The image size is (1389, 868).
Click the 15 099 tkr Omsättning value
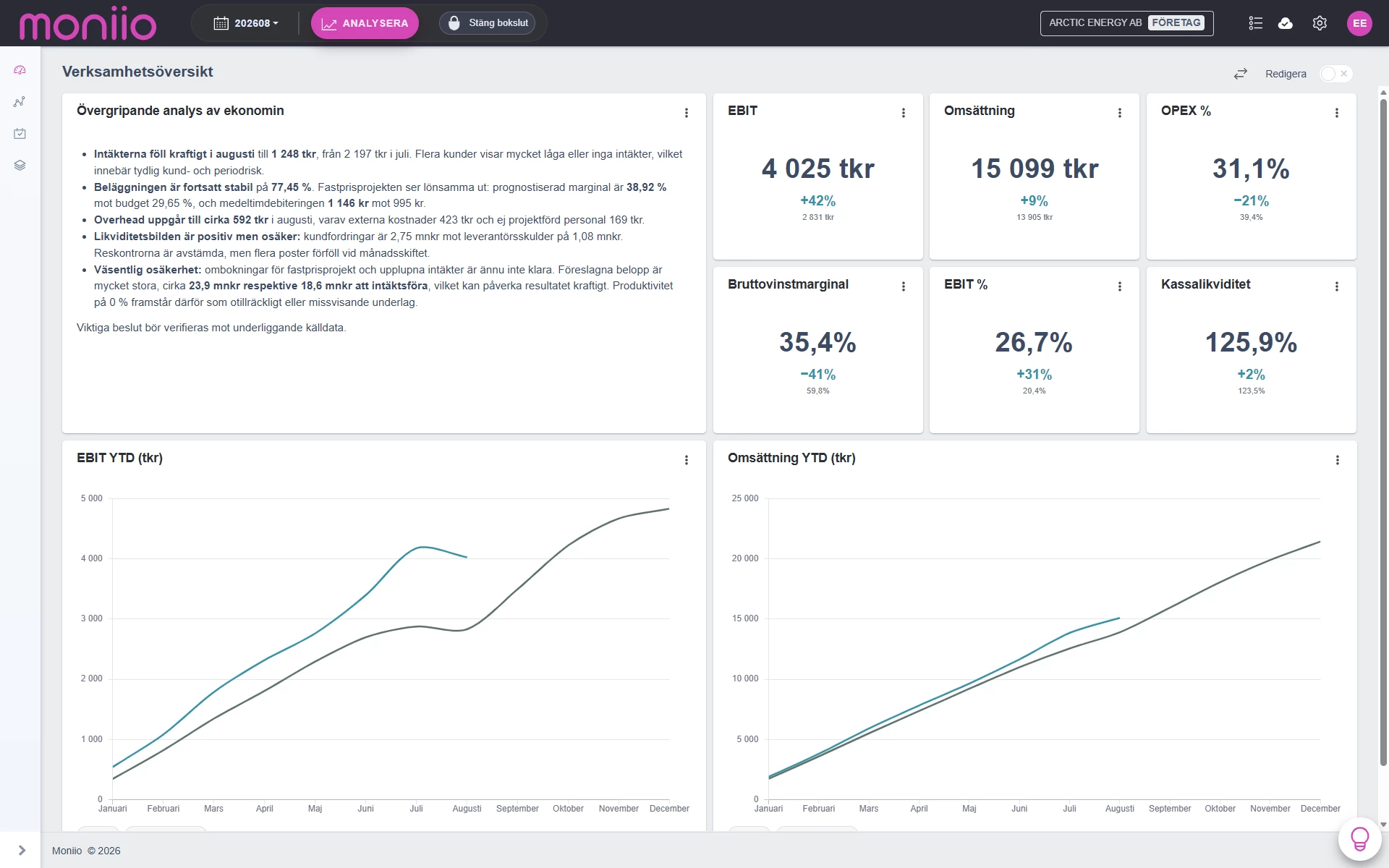(x=1035, y=169)
